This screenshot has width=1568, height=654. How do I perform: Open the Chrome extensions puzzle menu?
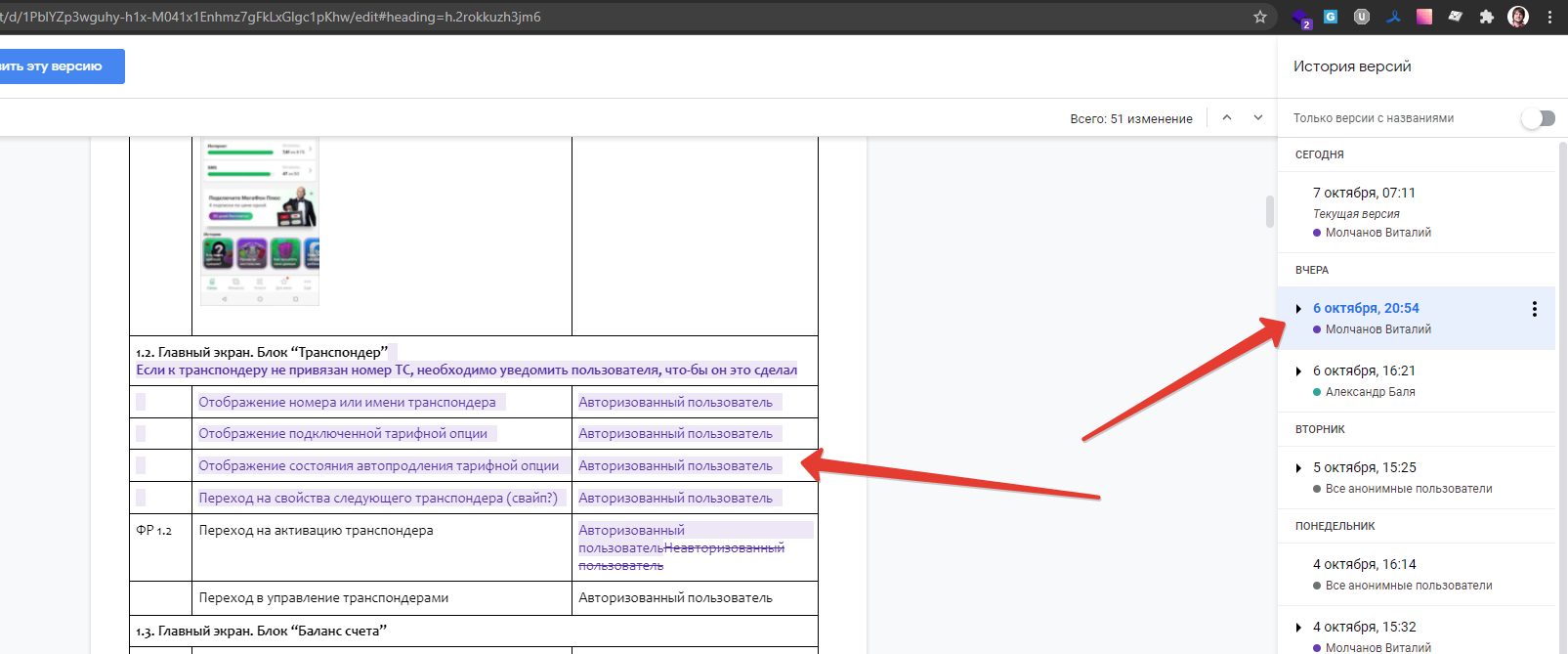tap(1487, 17)
